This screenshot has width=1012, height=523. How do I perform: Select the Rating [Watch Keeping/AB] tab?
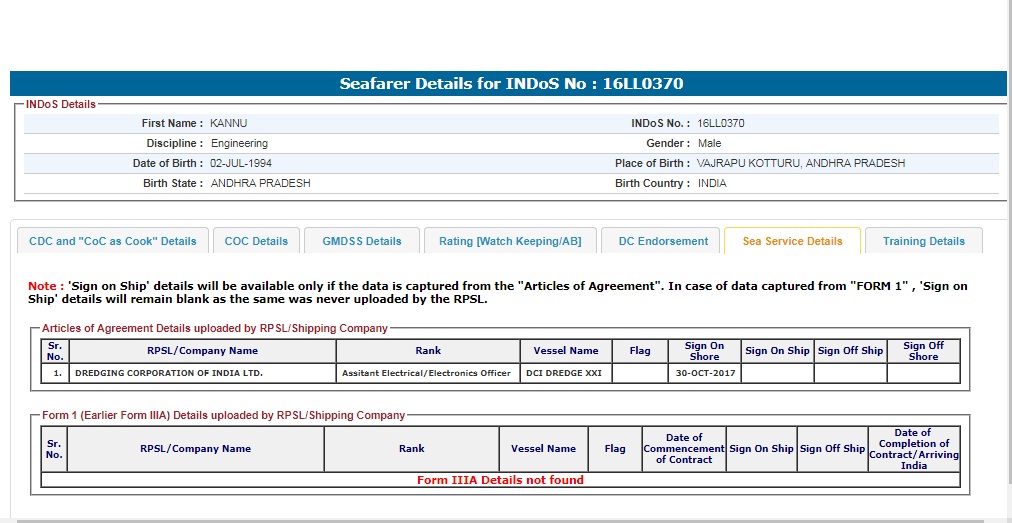(510, 241)
